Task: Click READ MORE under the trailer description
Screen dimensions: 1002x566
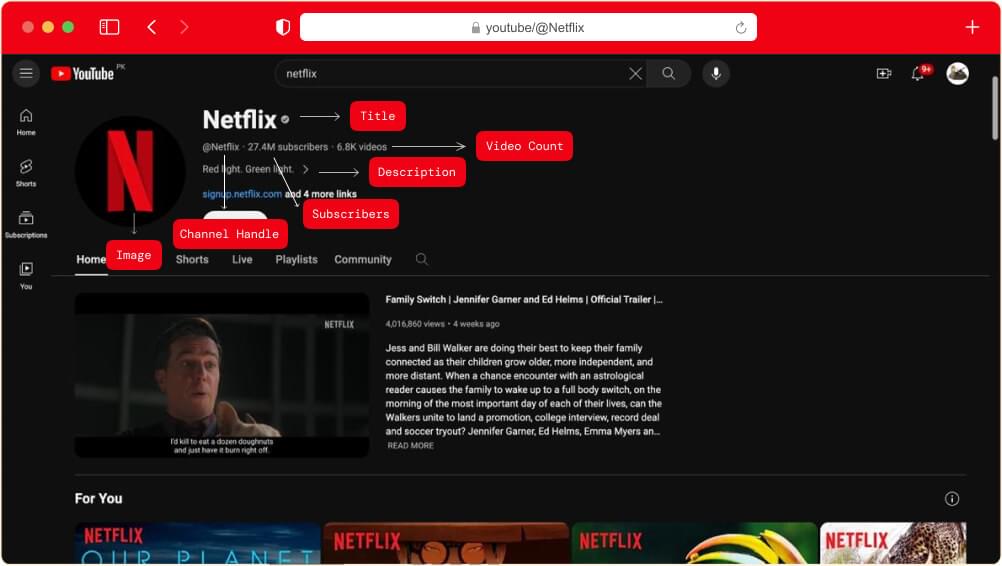Action: pos(410,445)
